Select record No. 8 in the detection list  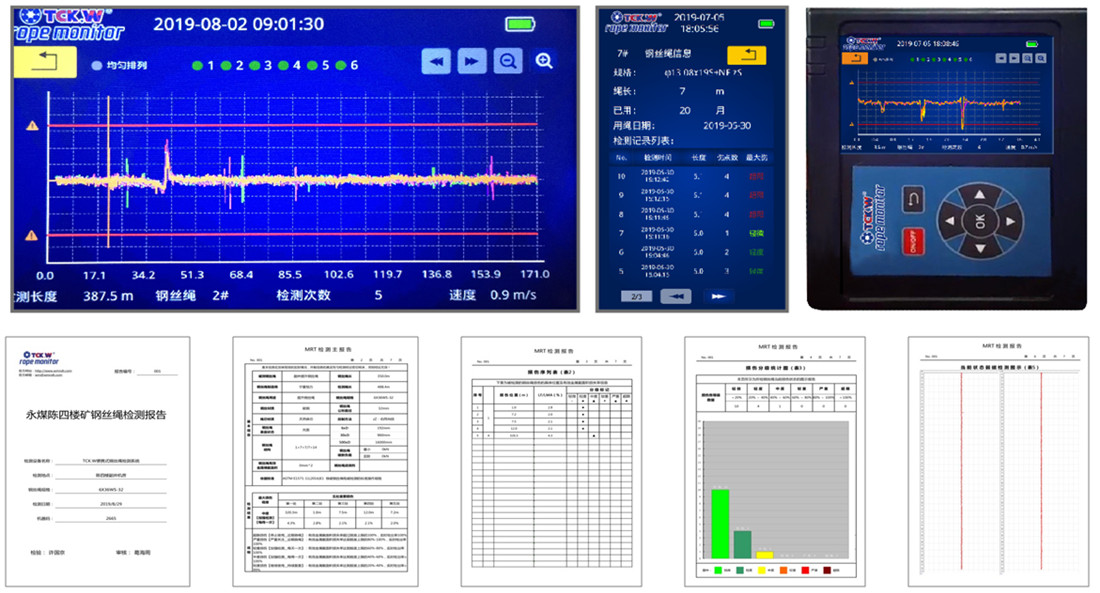click(x=691, y=214)
